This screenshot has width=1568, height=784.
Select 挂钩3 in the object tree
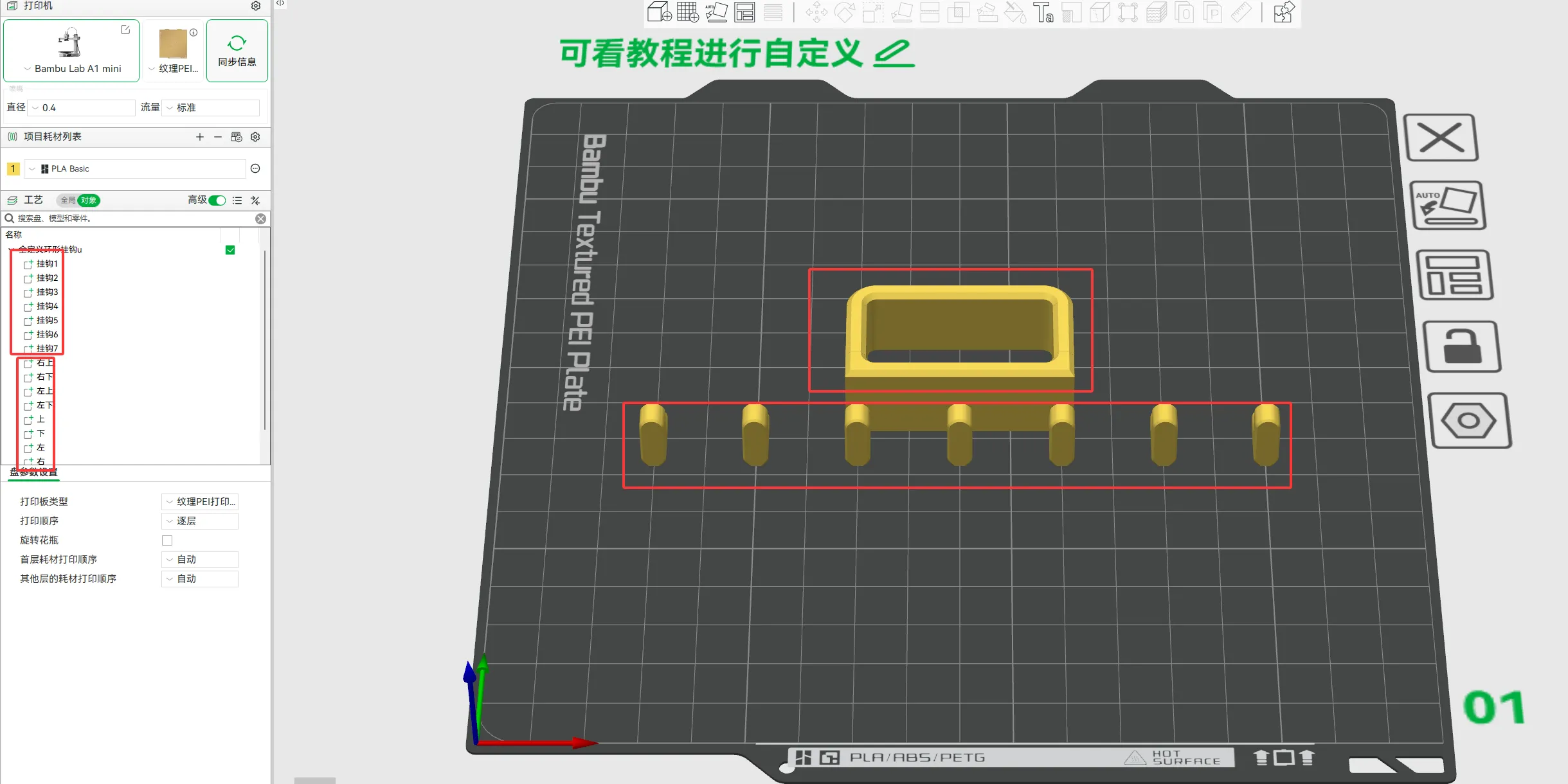pos(47,292)
